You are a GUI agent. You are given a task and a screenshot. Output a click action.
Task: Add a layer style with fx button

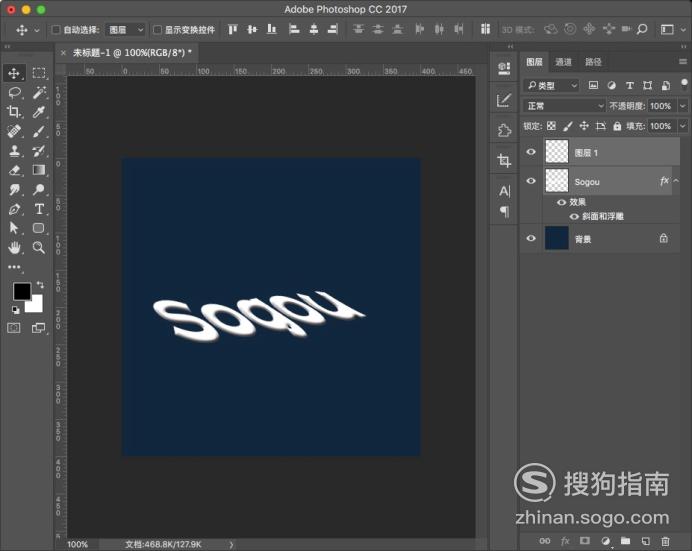(565, 541)
